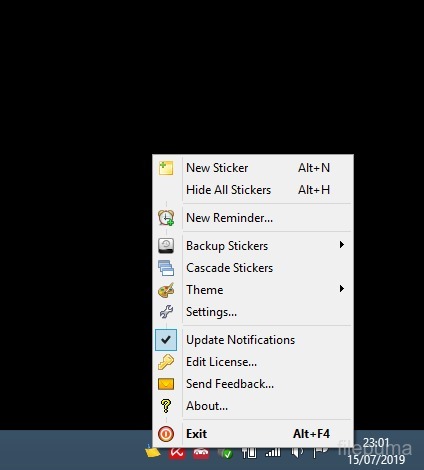Click the Edit License key icon
The height and width of the screenshot is (470, 424).
coord(166,362)
